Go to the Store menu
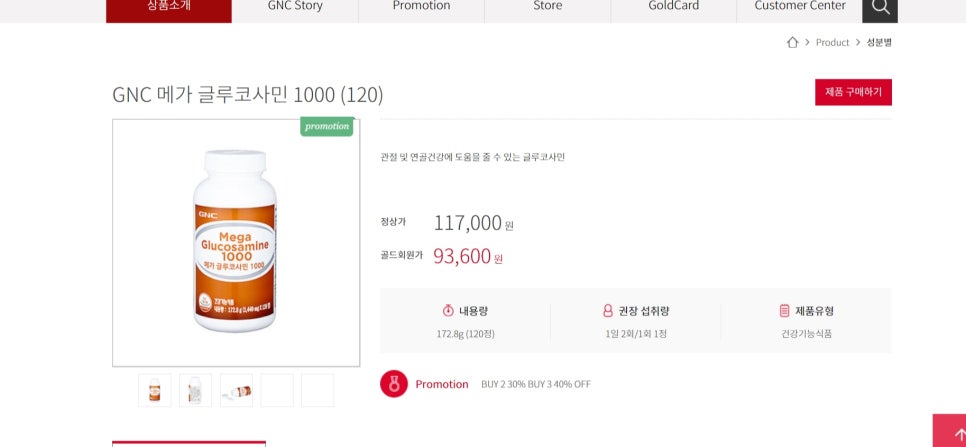Viewport: 966px width, 447px height. 547,8
